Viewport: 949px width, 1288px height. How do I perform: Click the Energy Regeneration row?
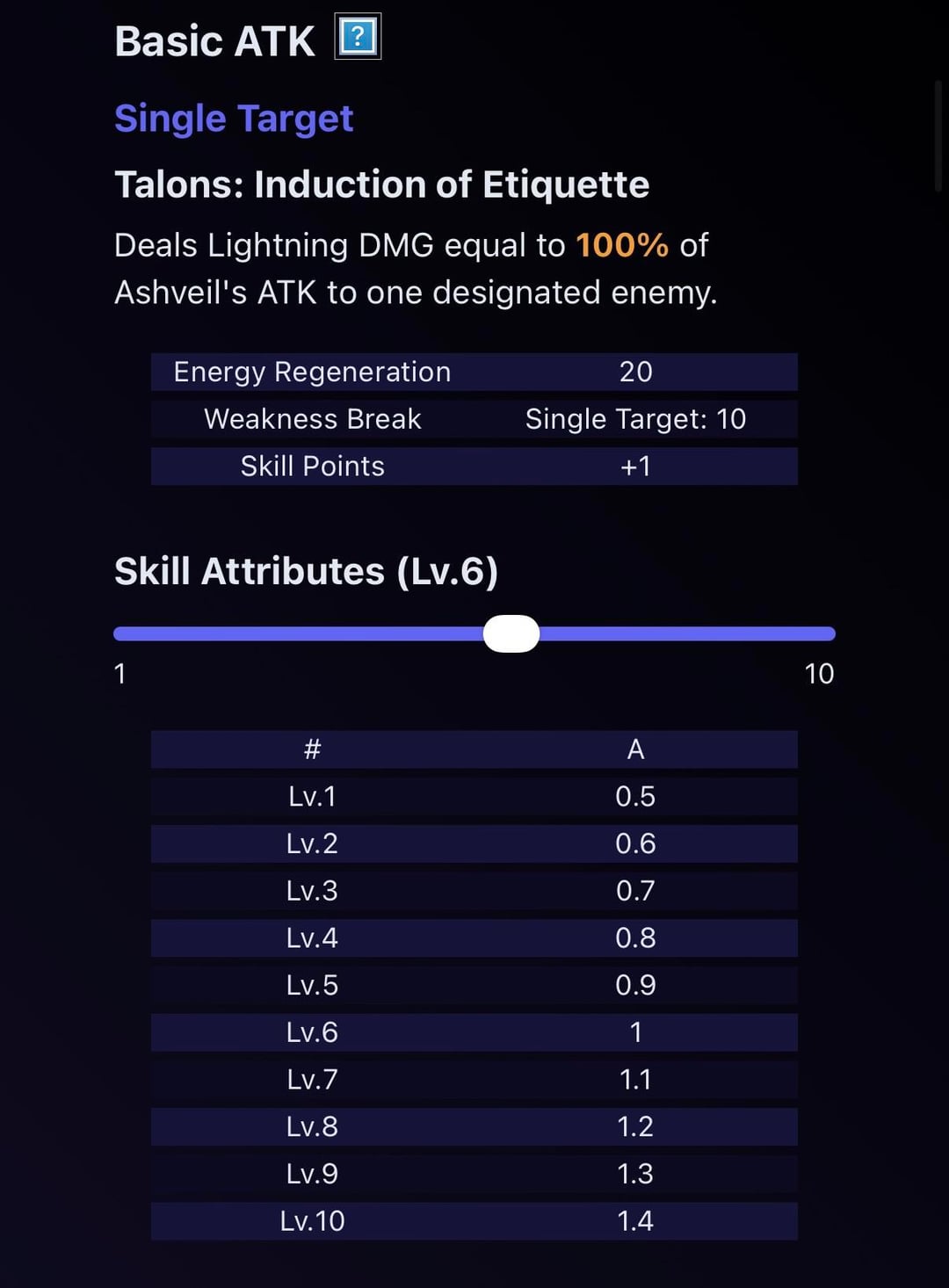(474, 372)
